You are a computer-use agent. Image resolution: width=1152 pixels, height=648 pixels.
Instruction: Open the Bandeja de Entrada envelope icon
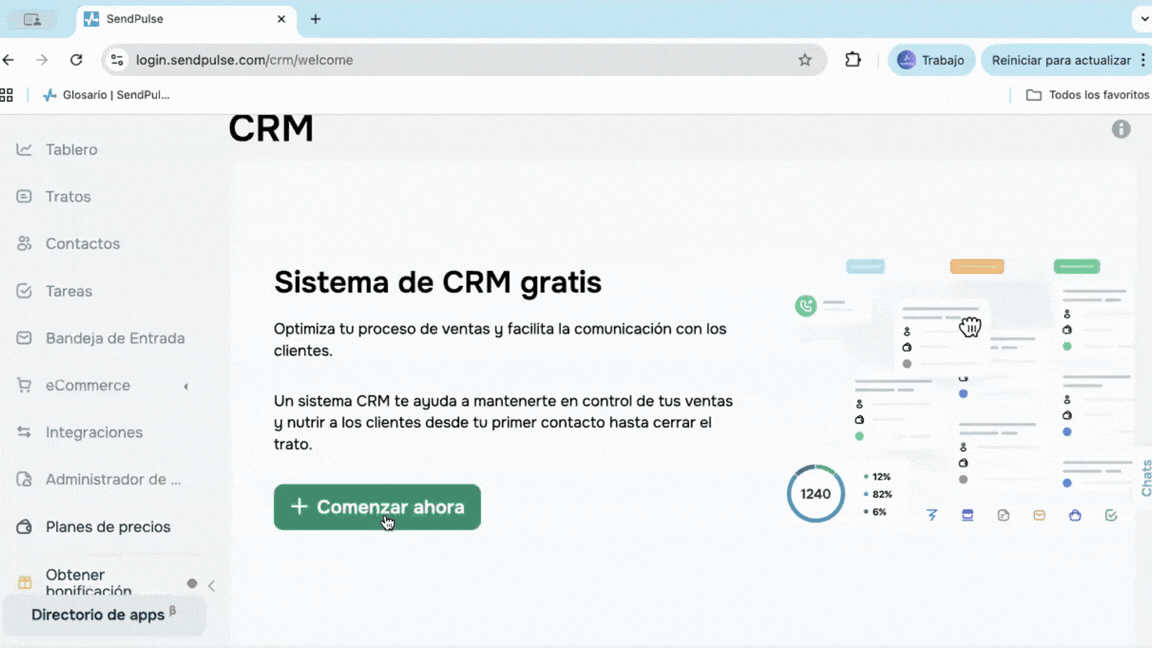click(22, 338)
